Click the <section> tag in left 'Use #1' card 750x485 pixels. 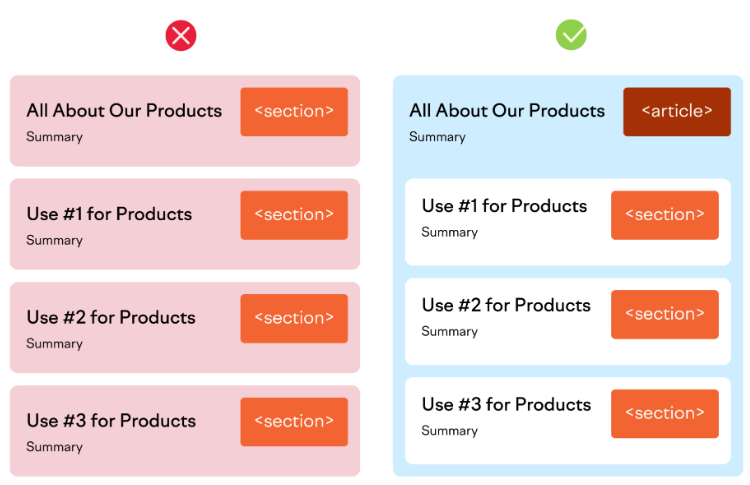click(x=294, y=215)
